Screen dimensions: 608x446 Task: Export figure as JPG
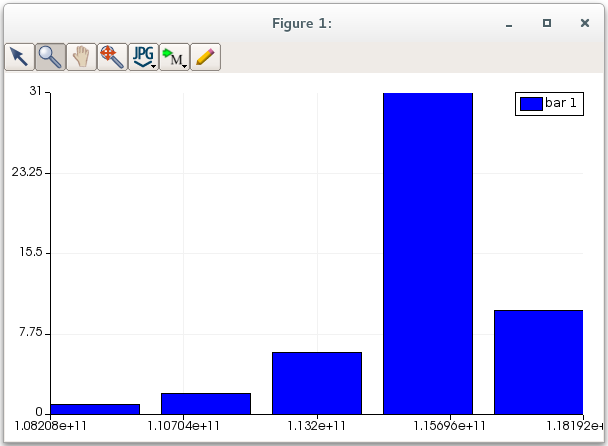click(142, 57)
